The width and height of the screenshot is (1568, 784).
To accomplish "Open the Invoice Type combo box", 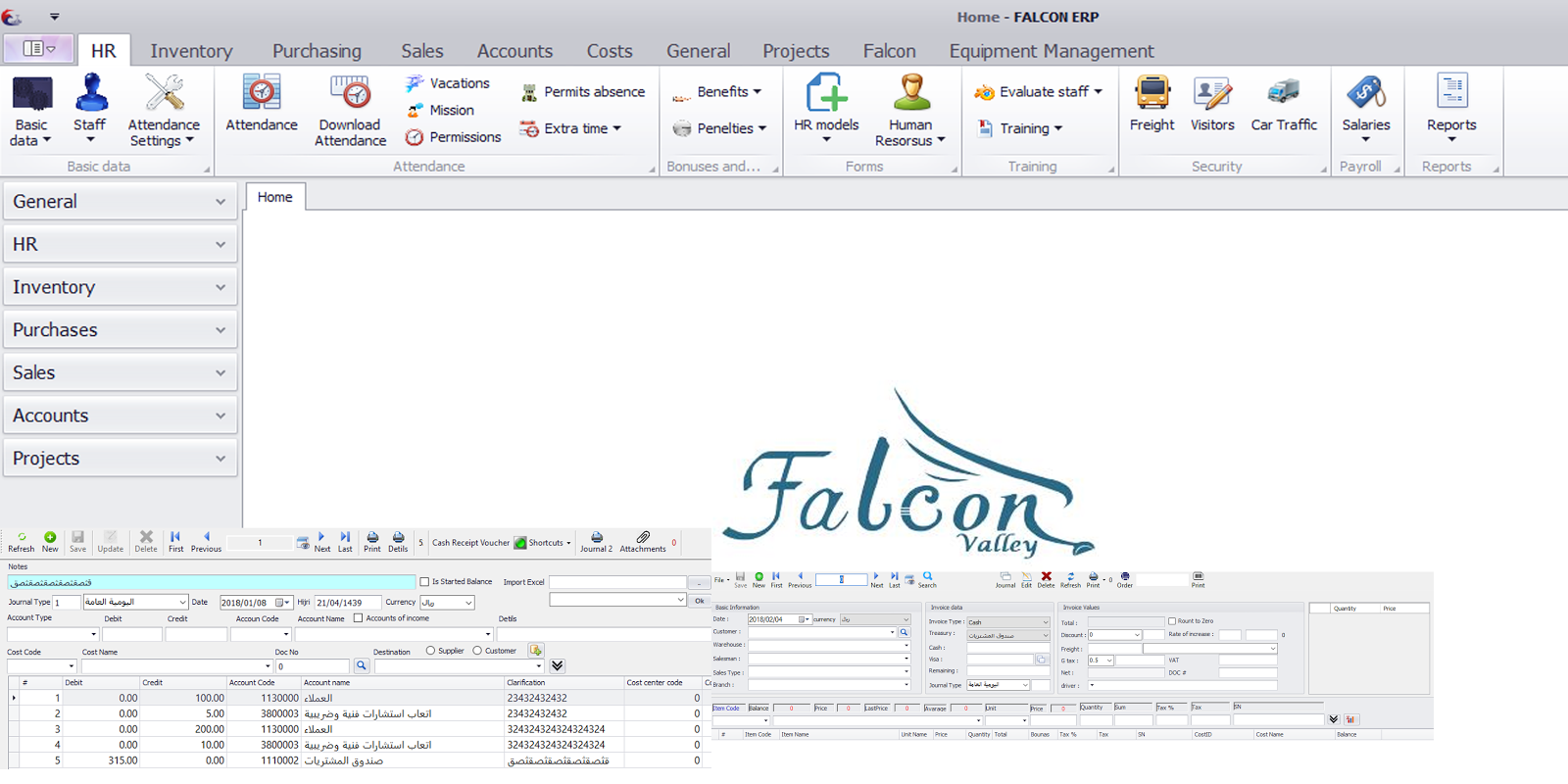I will tap(1008, 622).
